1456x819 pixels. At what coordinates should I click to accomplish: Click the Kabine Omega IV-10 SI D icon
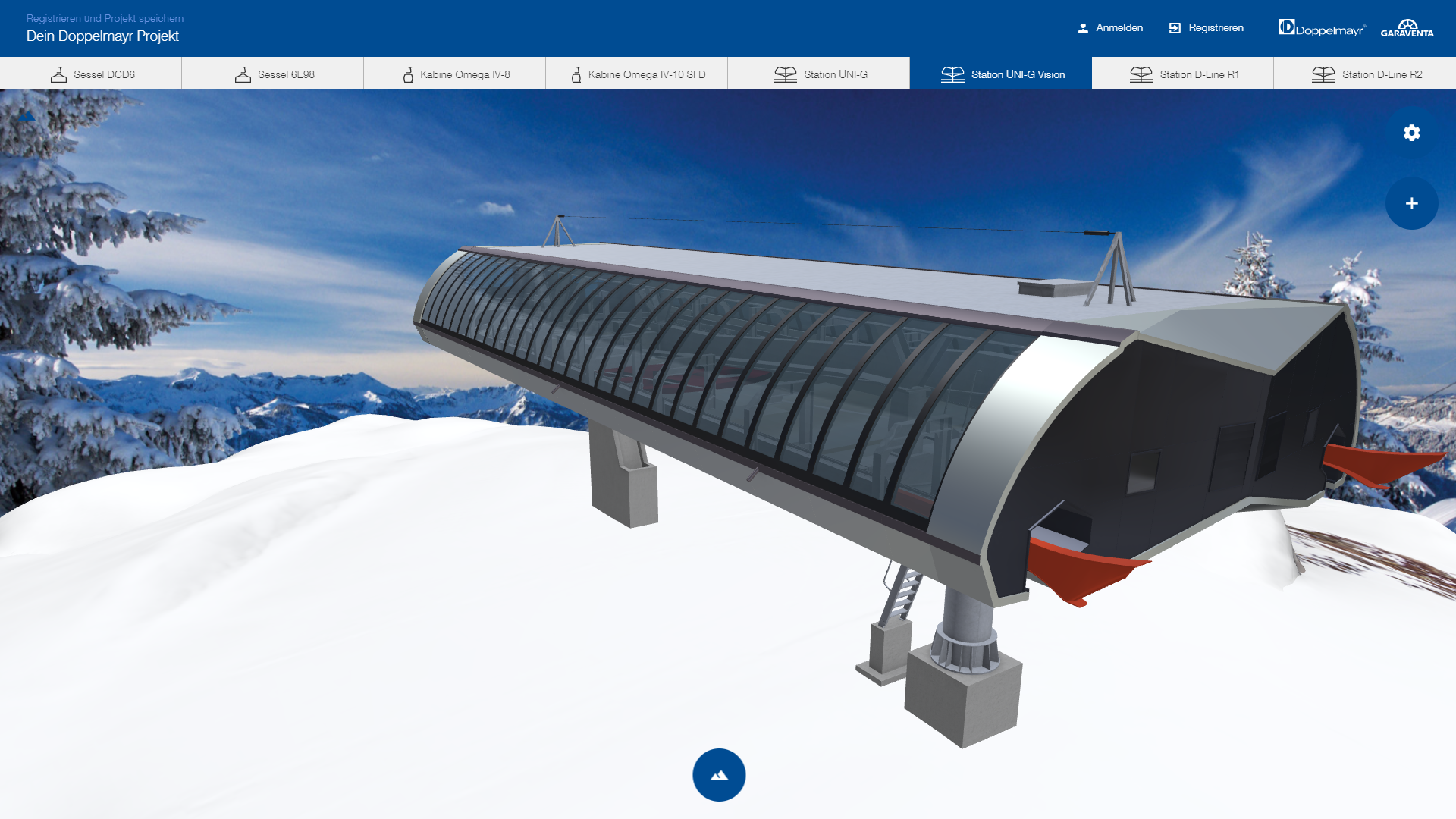(x=576, y=74)
